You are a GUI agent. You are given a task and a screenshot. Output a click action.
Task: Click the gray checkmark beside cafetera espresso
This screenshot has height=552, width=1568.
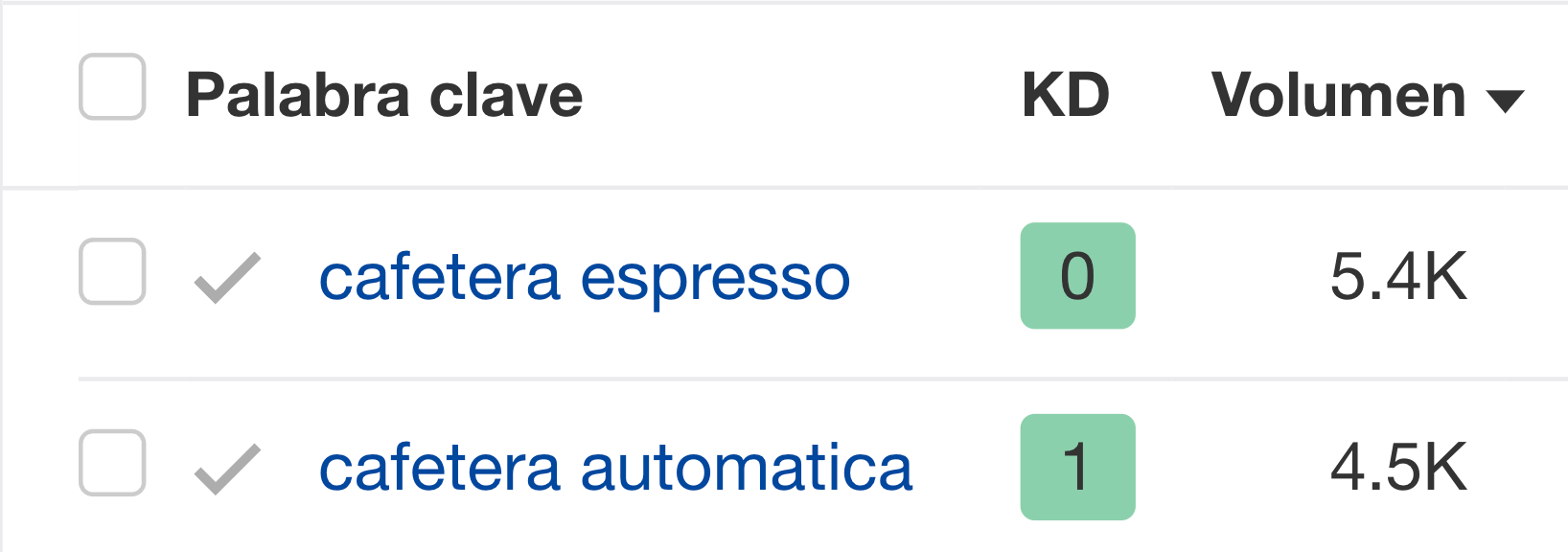click(x=225, y=277)
